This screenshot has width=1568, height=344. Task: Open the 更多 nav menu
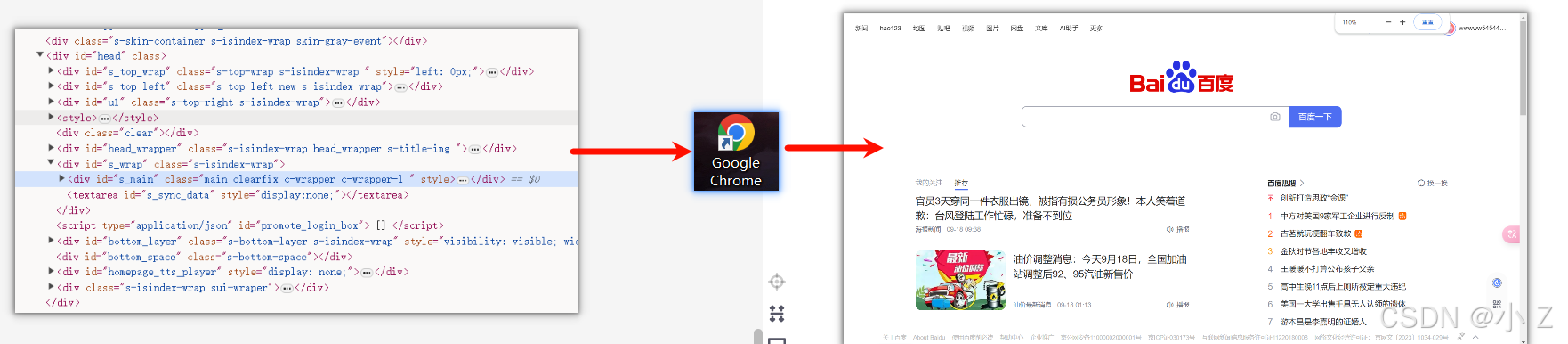(1096, 29)
